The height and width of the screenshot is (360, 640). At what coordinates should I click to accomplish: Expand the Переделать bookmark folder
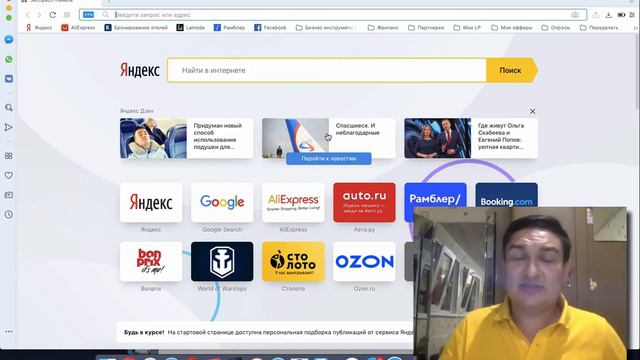pos(599,28)
